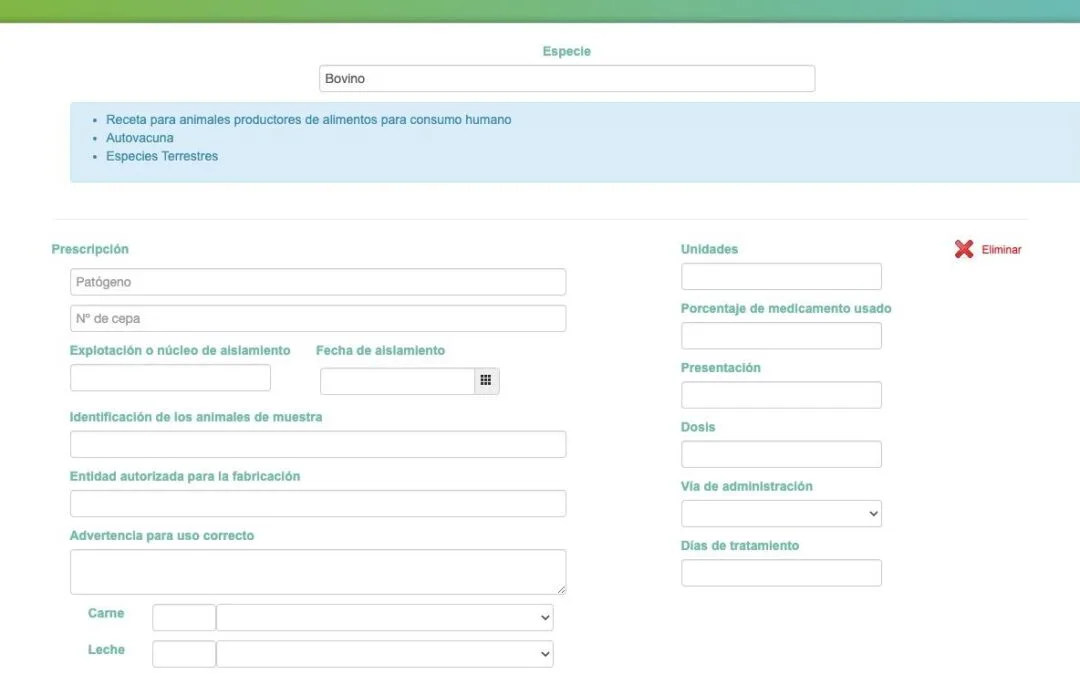Click the Identificación de los animales field
1080x675 pixels.
318,445
